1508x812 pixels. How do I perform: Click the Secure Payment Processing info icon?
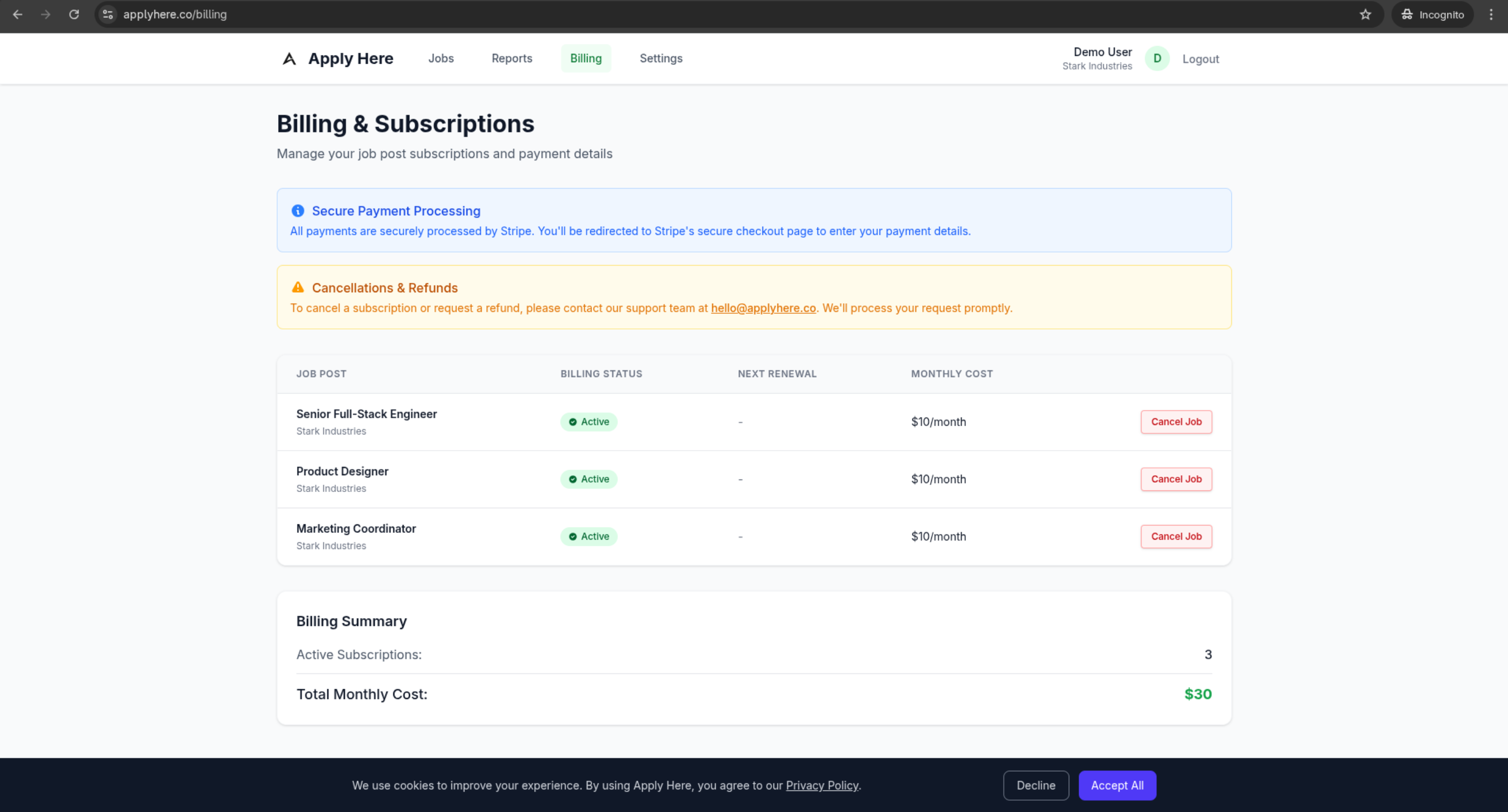(298, 211)
